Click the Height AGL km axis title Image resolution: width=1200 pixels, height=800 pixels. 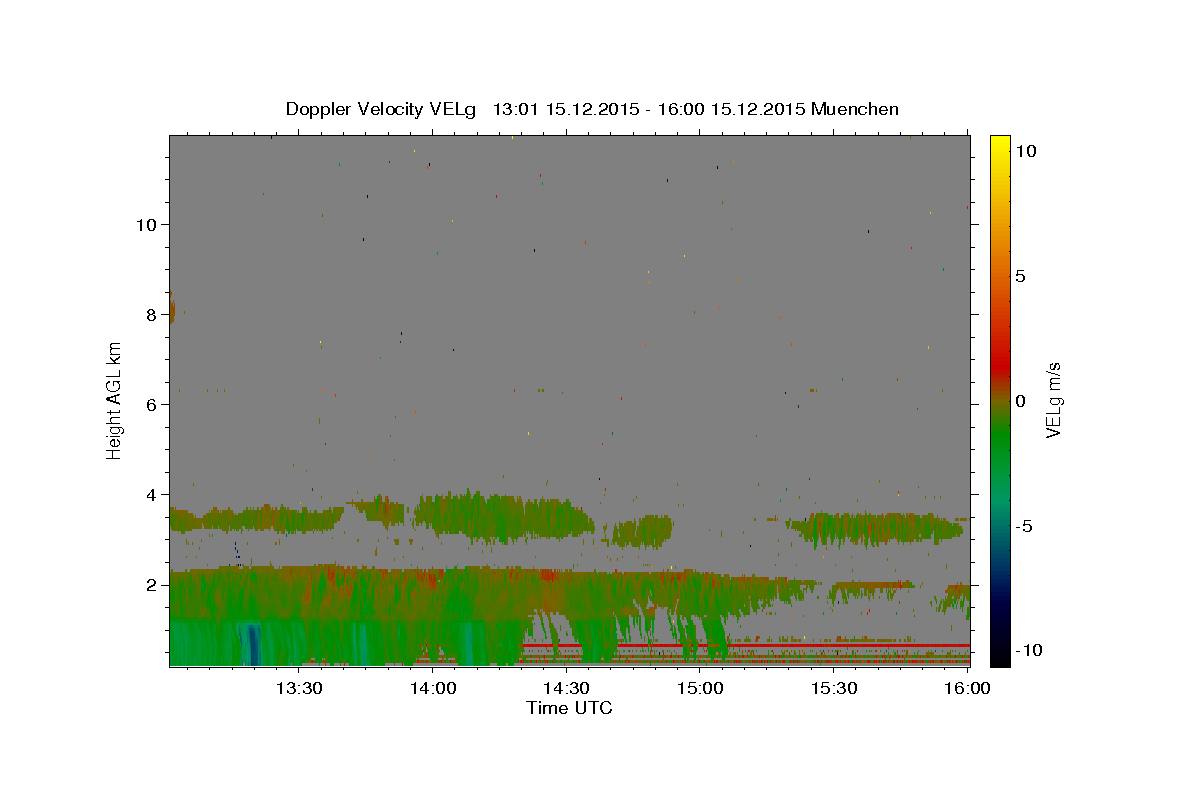click(x=115, y=400)
